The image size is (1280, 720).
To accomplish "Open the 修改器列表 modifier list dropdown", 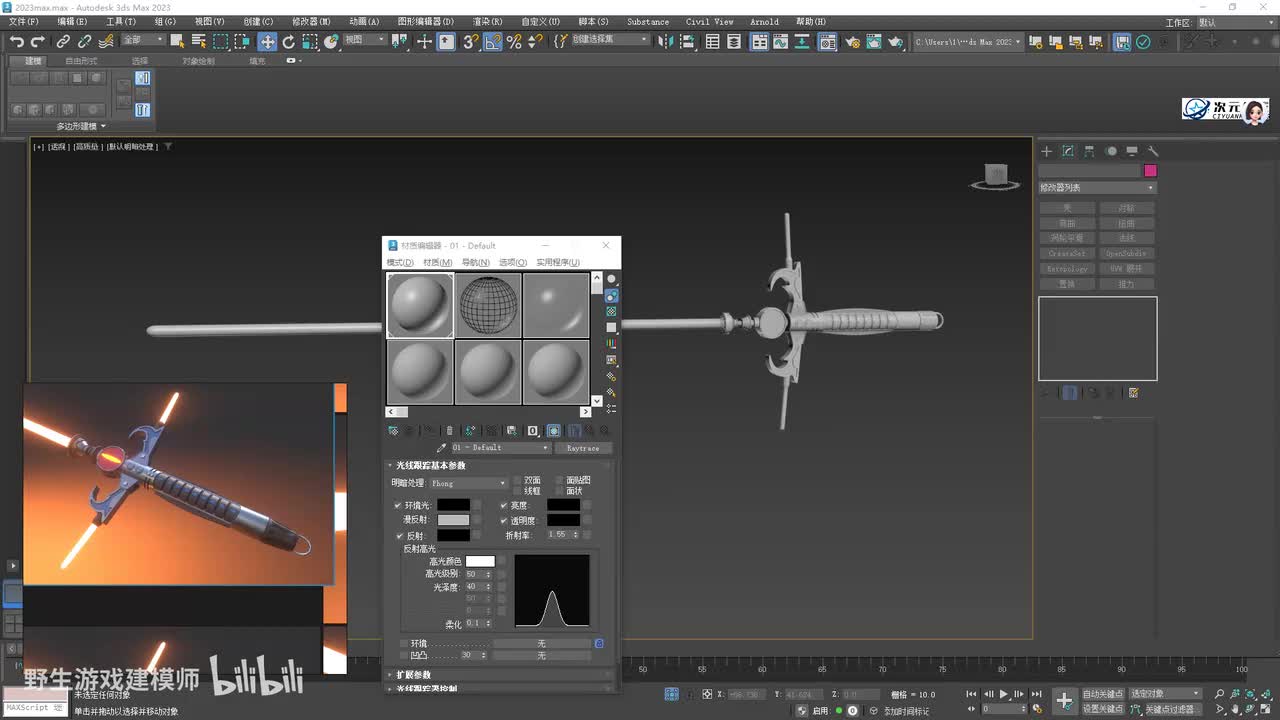I will point(1097,188).
